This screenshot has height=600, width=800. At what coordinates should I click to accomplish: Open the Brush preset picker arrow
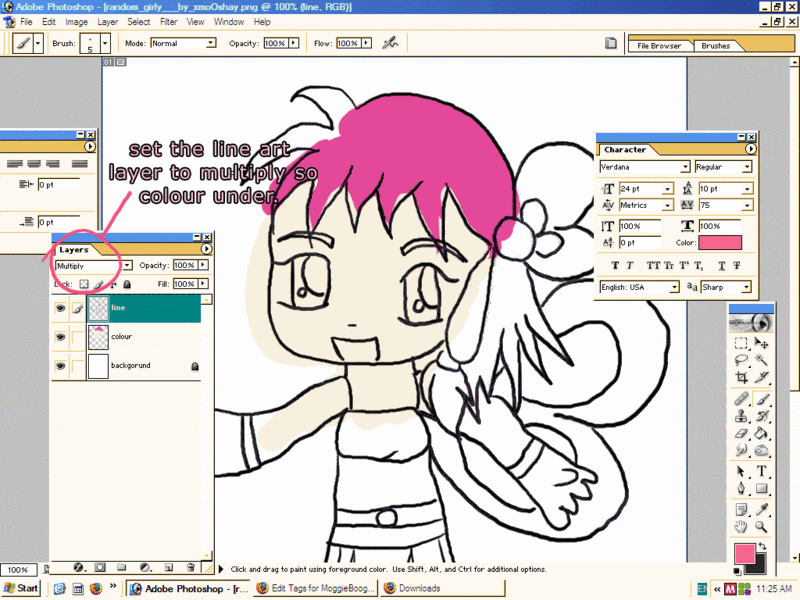[105, 43]
